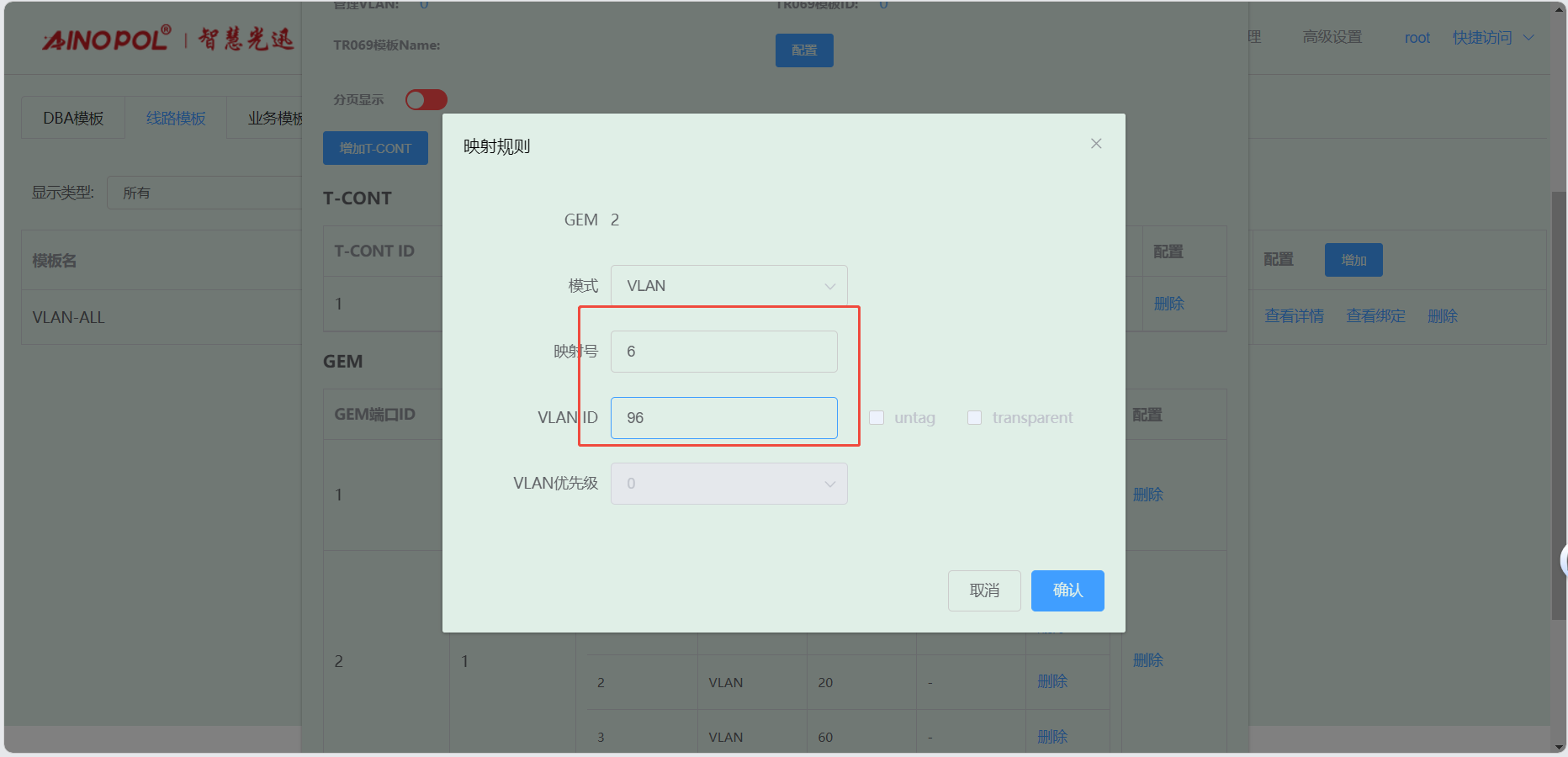Image resolution: width=1568 pixels, height=757 pixels.
Task: Click the blue 增加 button
Action: point(1353,260)
